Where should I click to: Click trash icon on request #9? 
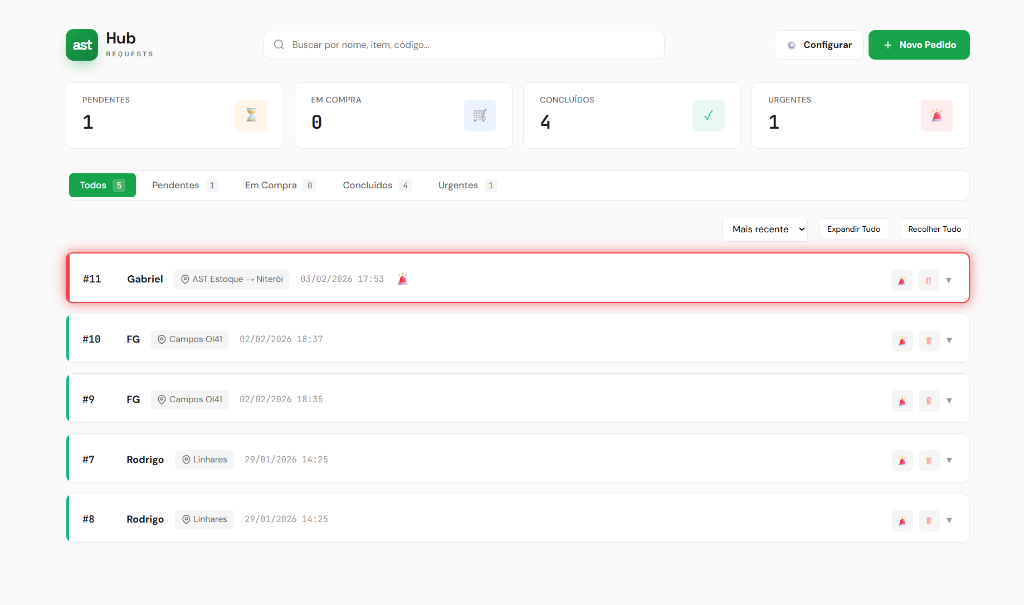click(x=928, y=400)
